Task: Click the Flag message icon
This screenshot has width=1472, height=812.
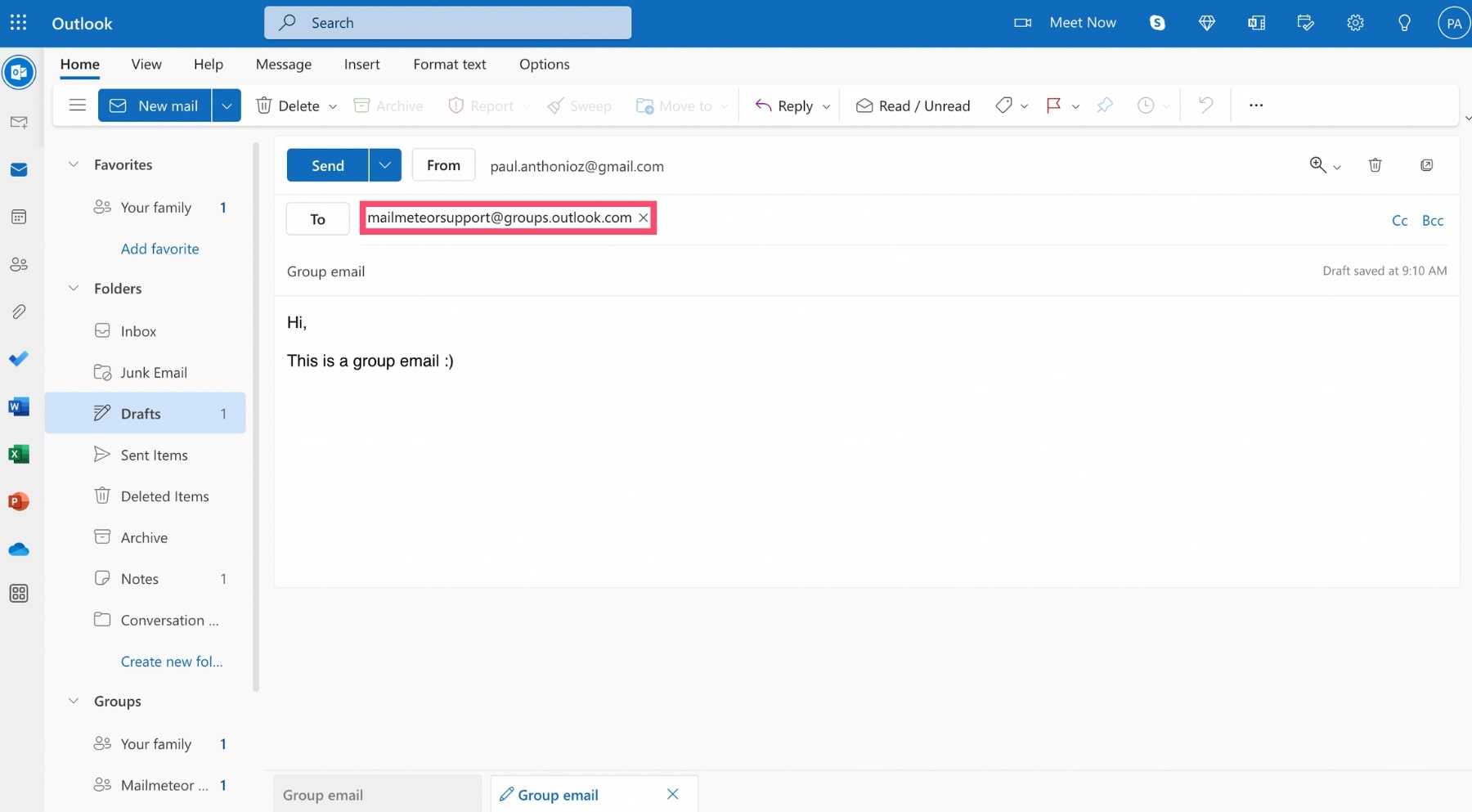Action: 1053,105
